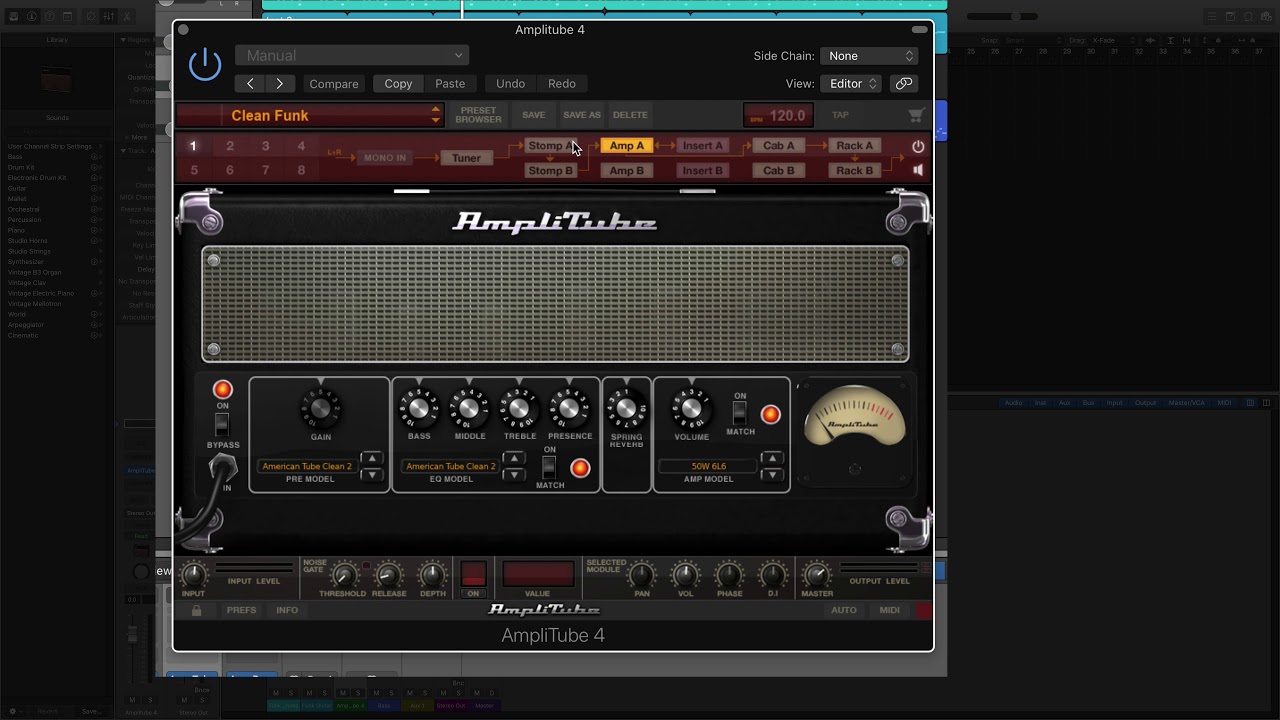This screenshot has width=1280, height=720.
Task: Click the Treble knob
Action: click(519, 408)
